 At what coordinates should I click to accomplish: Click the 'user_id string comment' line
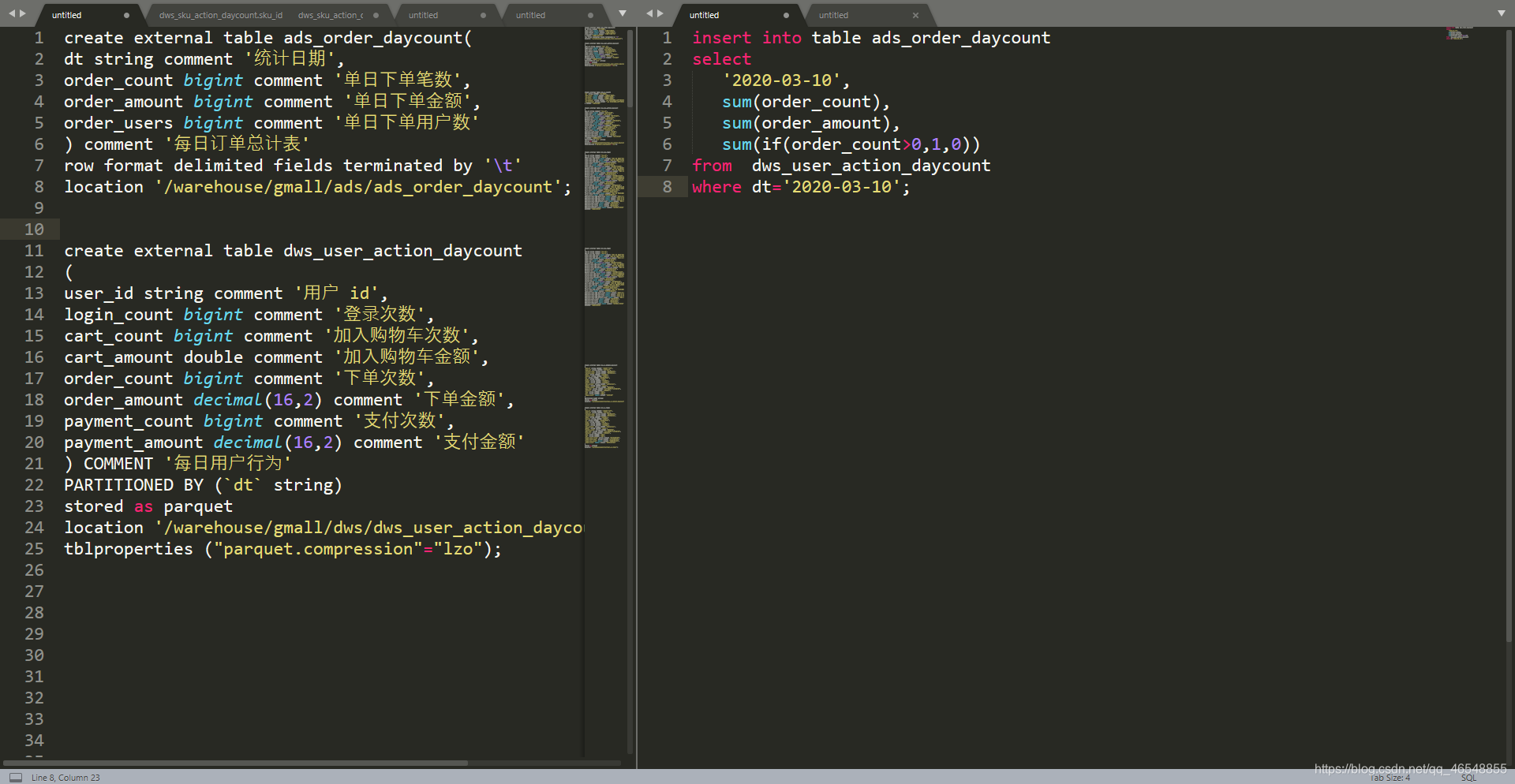[226, 293]
